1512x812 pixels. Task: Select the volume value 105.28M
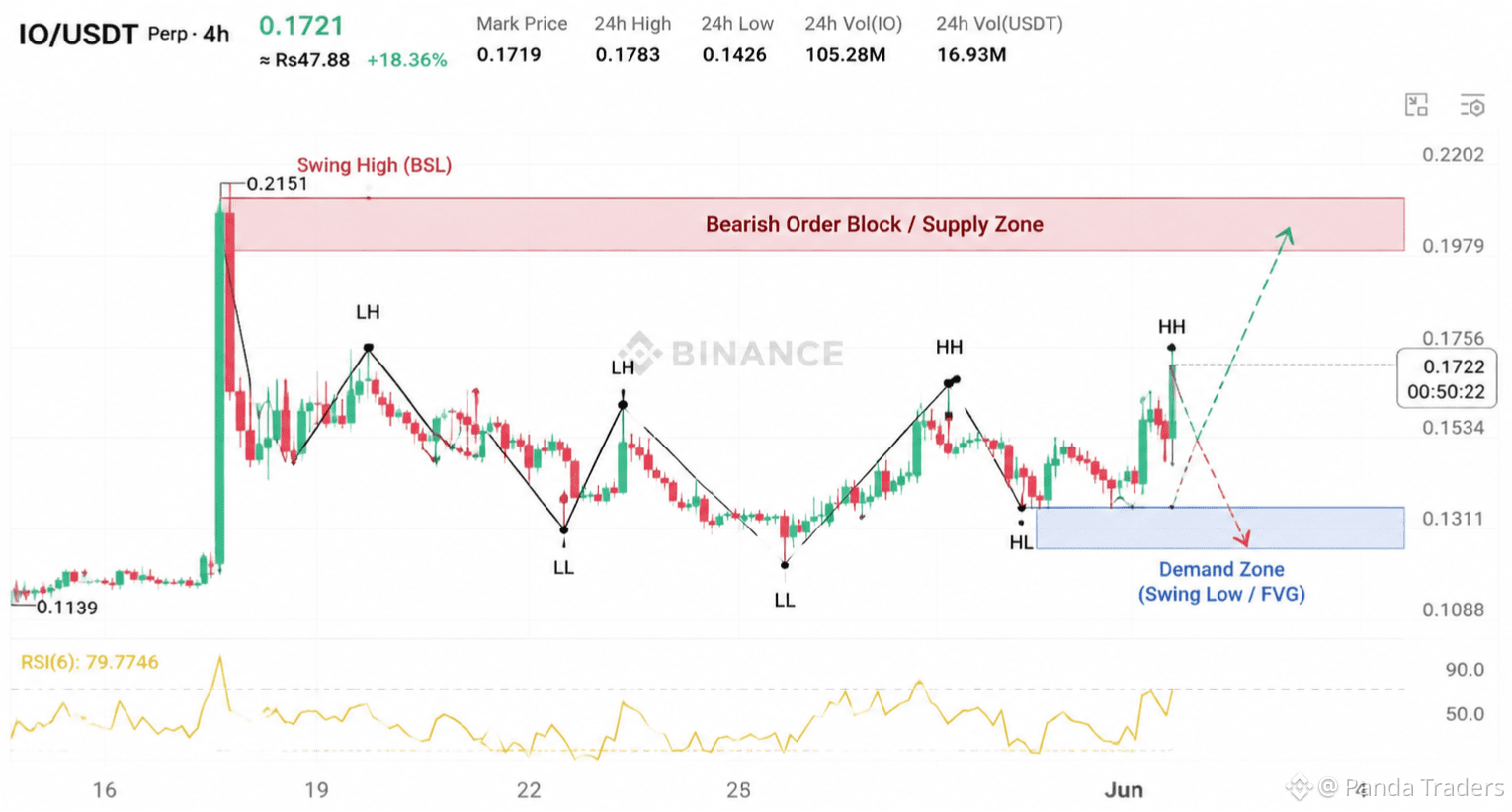point(845,55)
